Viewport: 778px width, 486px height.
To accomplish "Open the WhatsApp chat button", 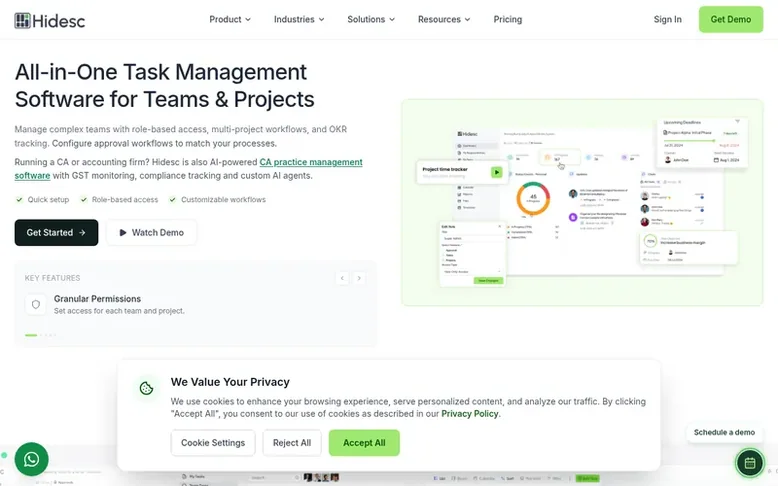I will 31,459.
